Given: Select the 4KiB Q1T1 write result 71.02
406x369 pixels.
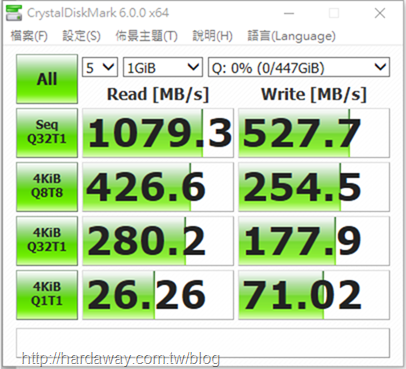Looking at the screenshot, I should [x=314, y=295].
